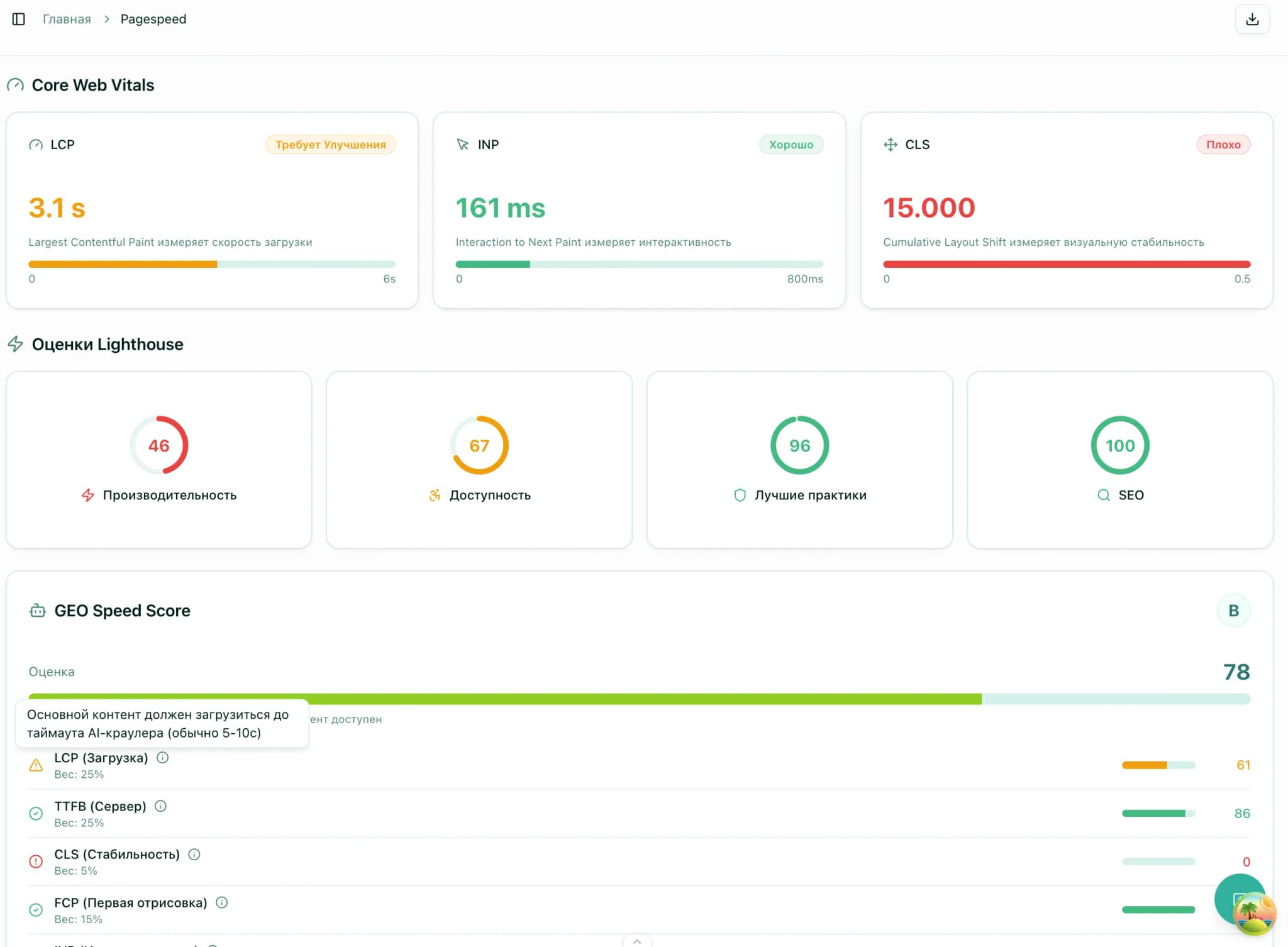Viewport: 1288px width, 947px height.
Task: Click the Требует Улучшения status badge
Action: [330, 145]
